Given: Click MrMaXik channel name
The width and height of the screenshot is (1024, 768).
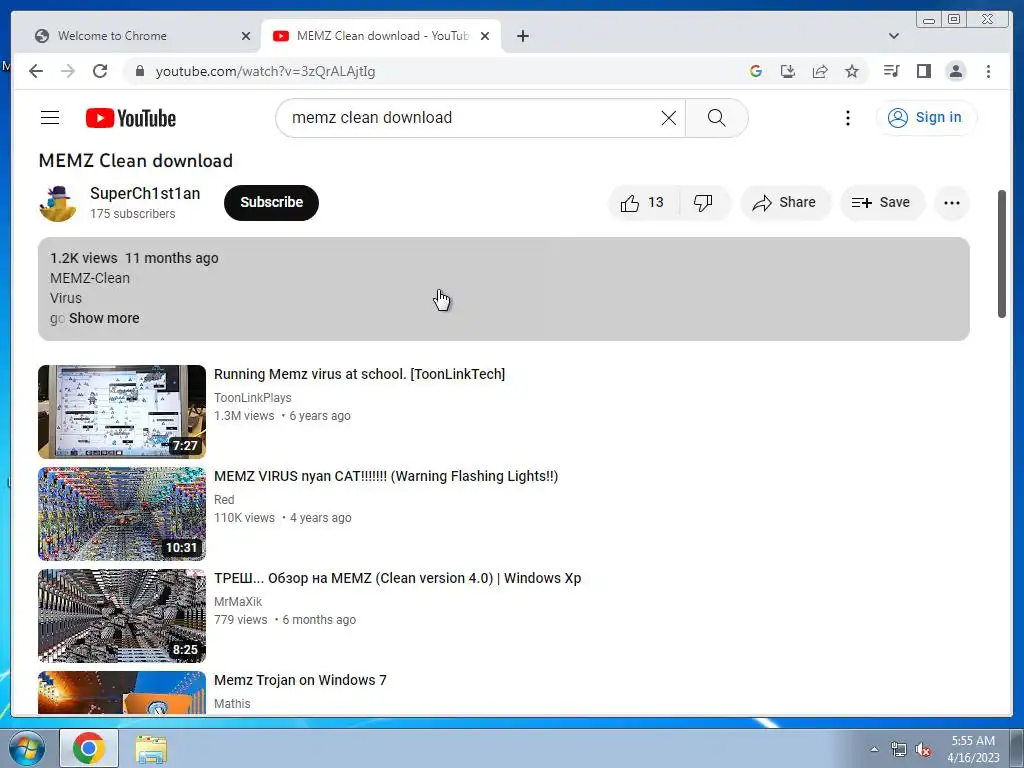Looking at the screenshot, I should click(238, 601).
